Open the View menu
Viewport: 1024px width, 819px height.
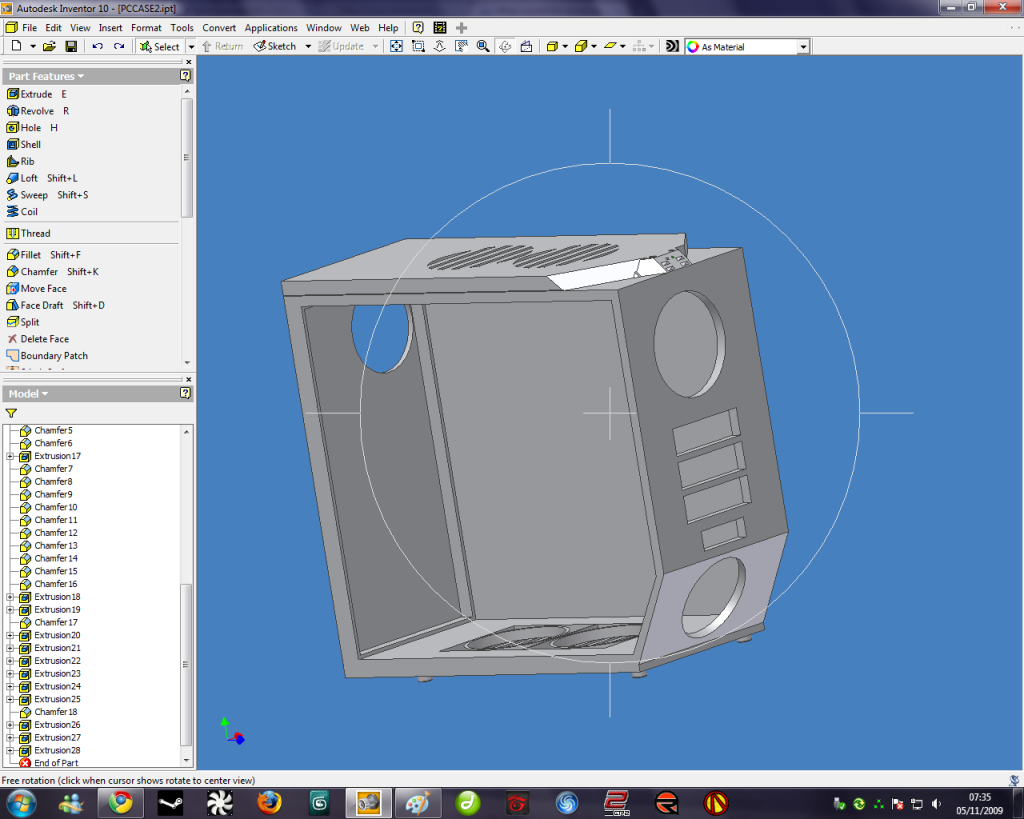point(80,27)
